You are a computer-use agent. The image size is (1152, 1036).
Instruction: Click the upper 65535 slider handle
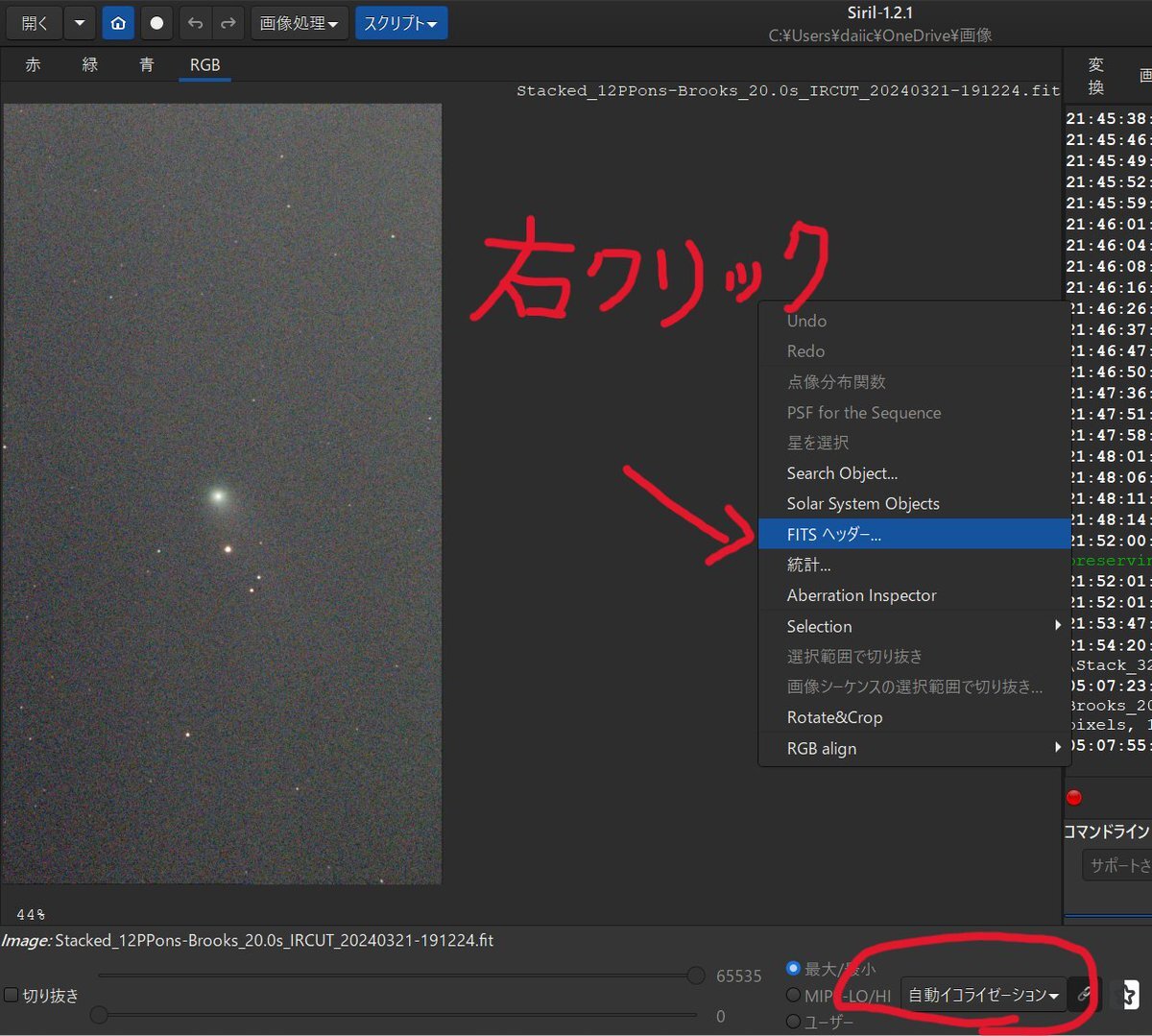click(x=695, y=976)
